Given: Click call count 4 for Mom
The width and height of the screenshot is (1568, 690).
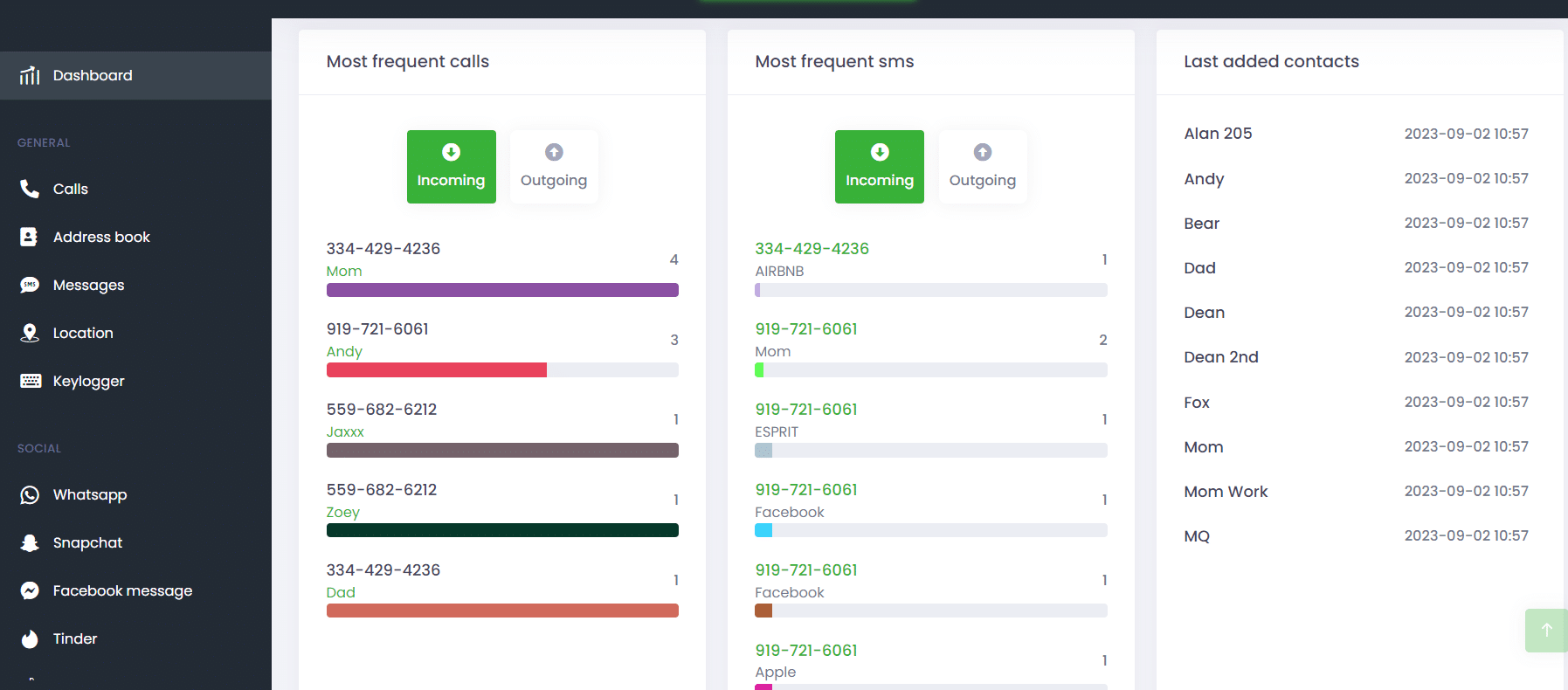Looking at the screenshot, I should [673, 259].
